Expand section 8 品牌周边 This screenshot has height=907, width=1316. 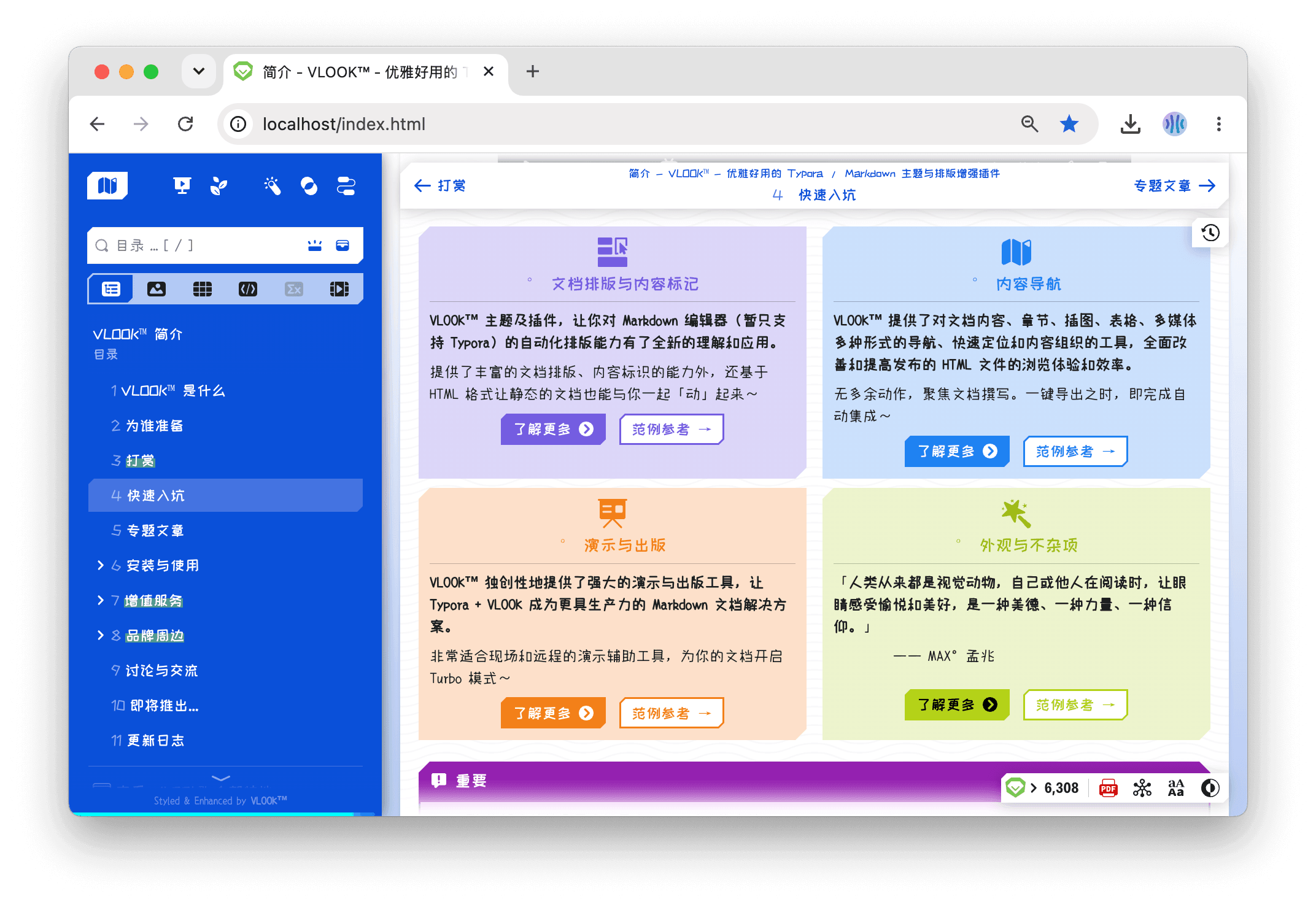[x=101, y=635]
